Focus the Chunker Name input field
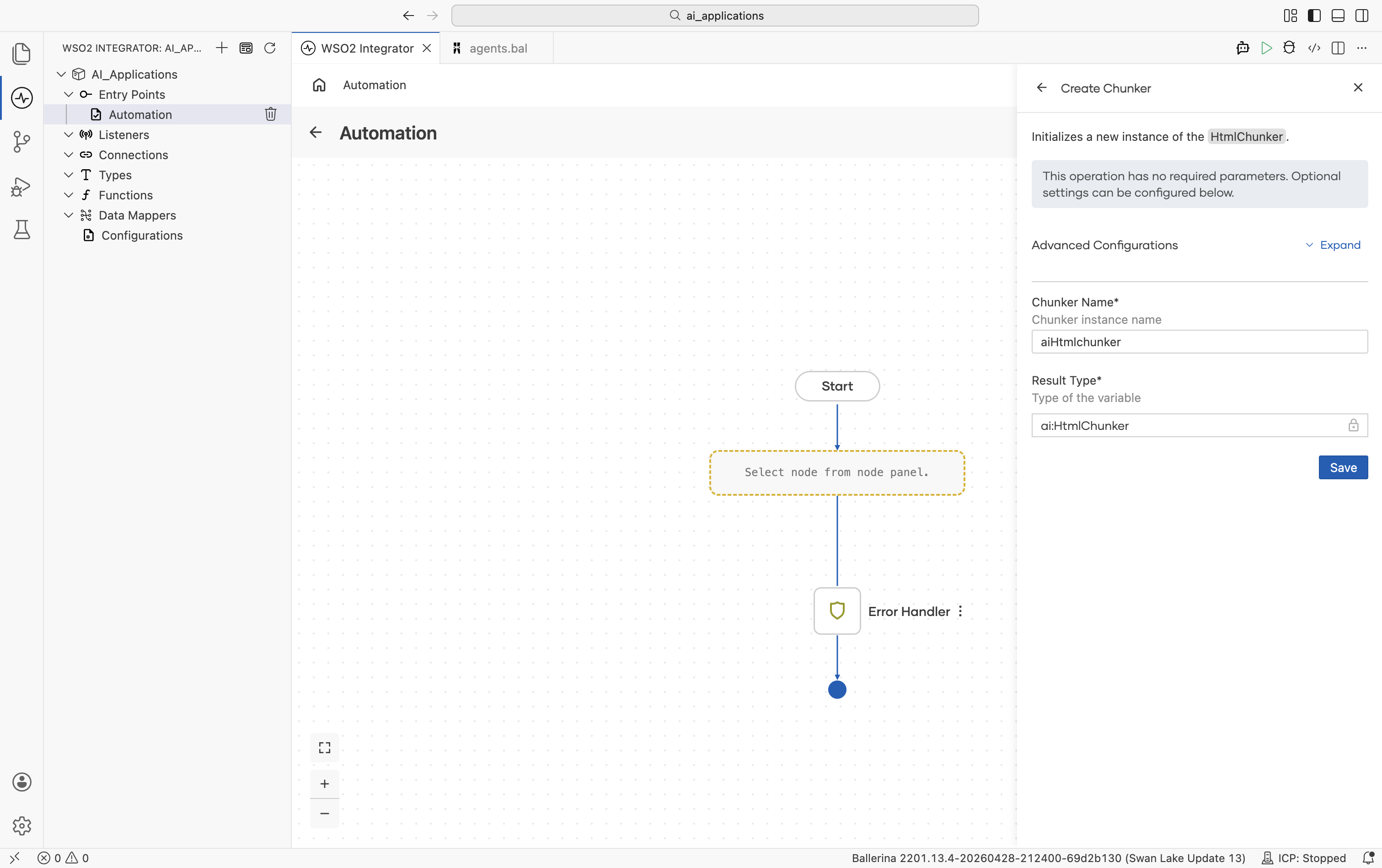Viewport: 1382px width, 868px height. [x=1200, y=342]
